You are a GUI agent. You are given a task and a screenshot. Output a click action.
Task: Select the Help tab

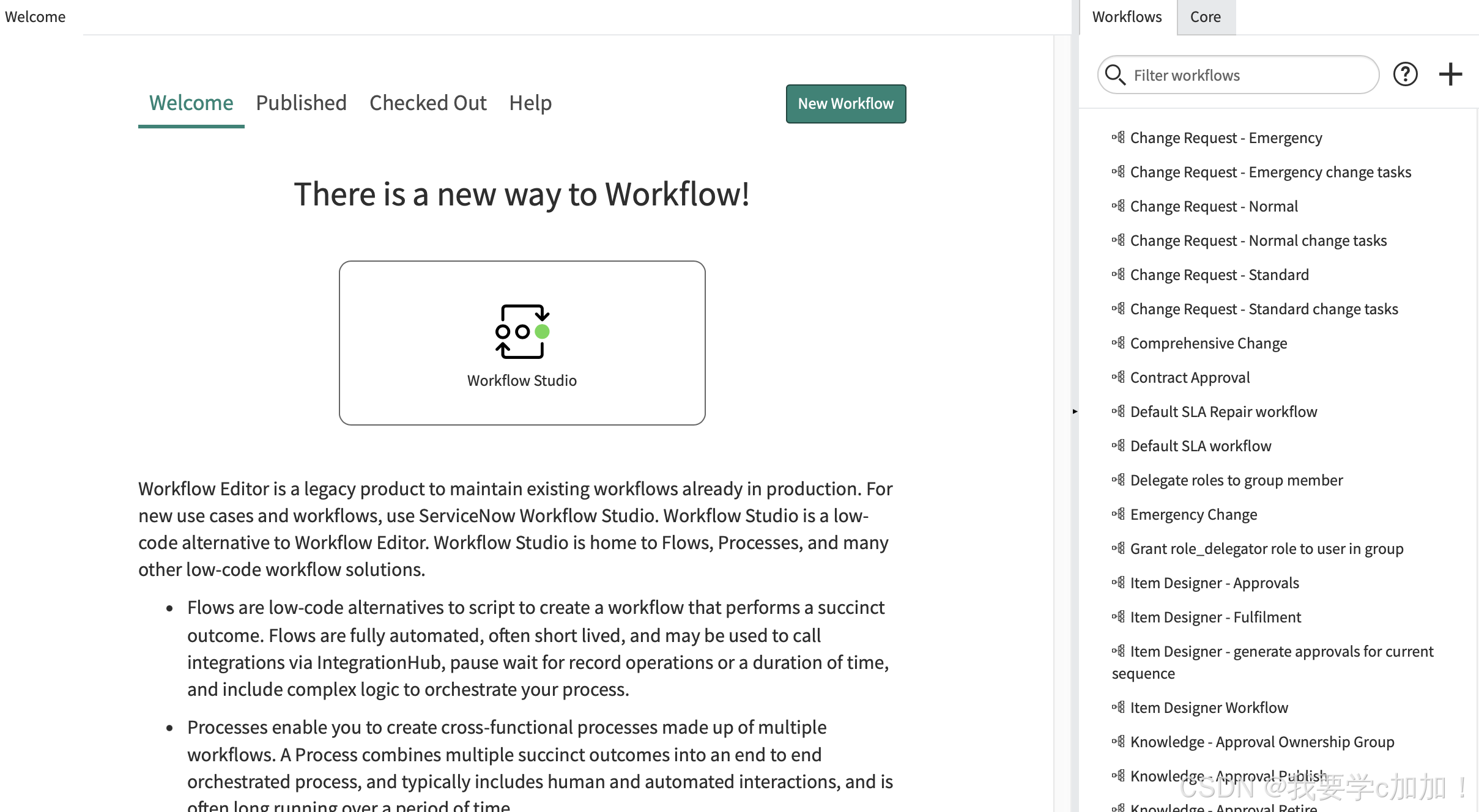click(530, 103)
